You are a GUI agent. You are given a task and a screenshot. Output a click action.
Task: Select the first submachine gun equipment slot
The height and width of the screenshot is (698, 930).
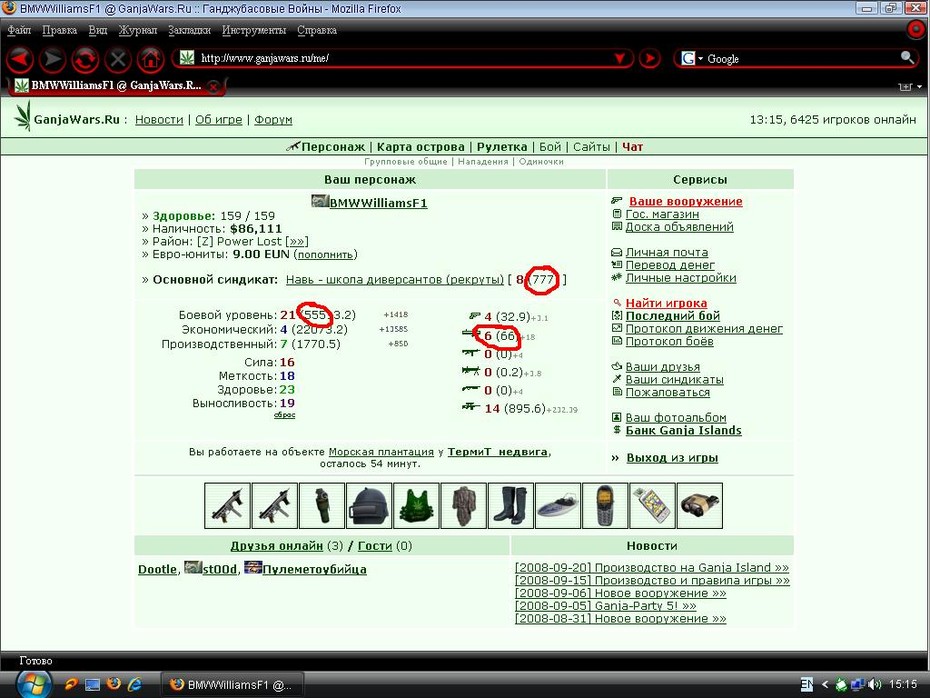227,505
